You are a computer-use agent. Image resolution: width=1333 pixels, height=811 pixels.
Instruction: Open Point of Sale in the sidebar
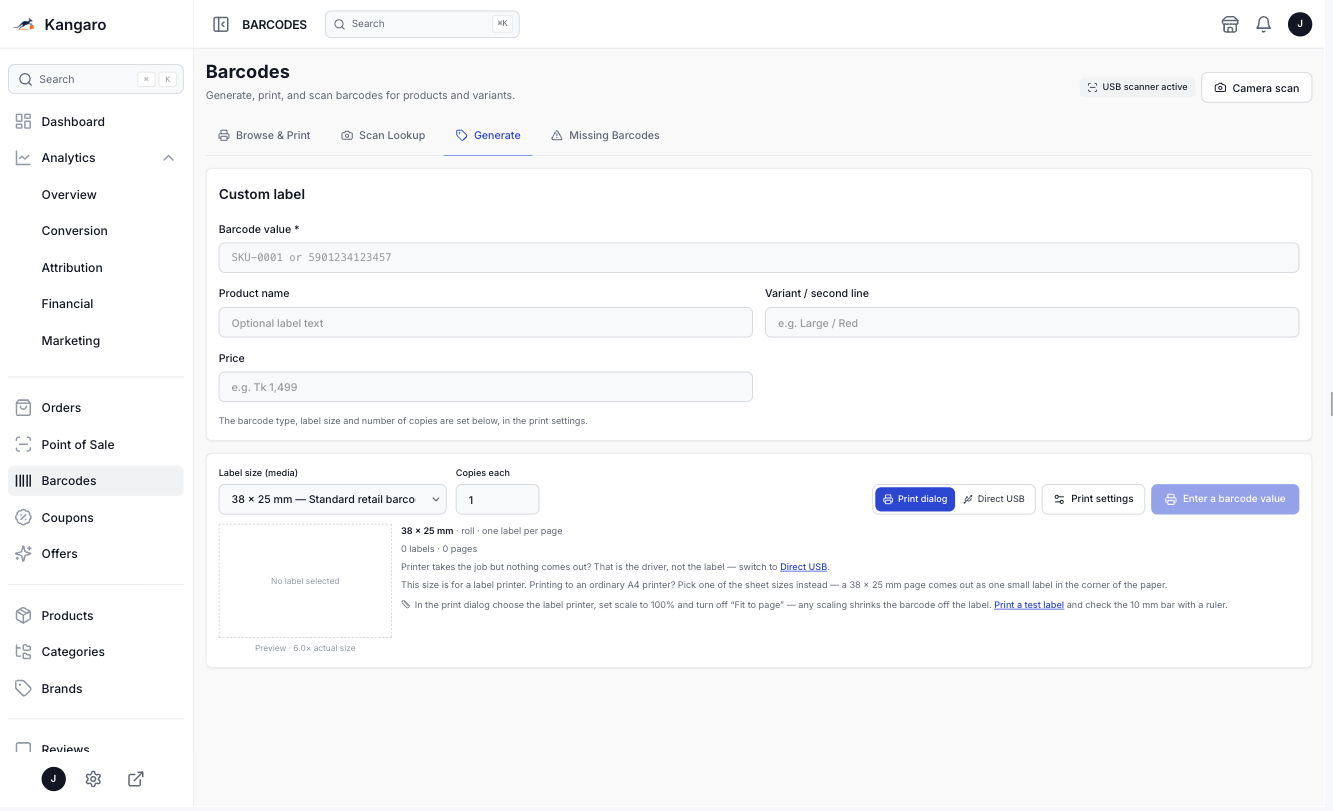[96, 445]
